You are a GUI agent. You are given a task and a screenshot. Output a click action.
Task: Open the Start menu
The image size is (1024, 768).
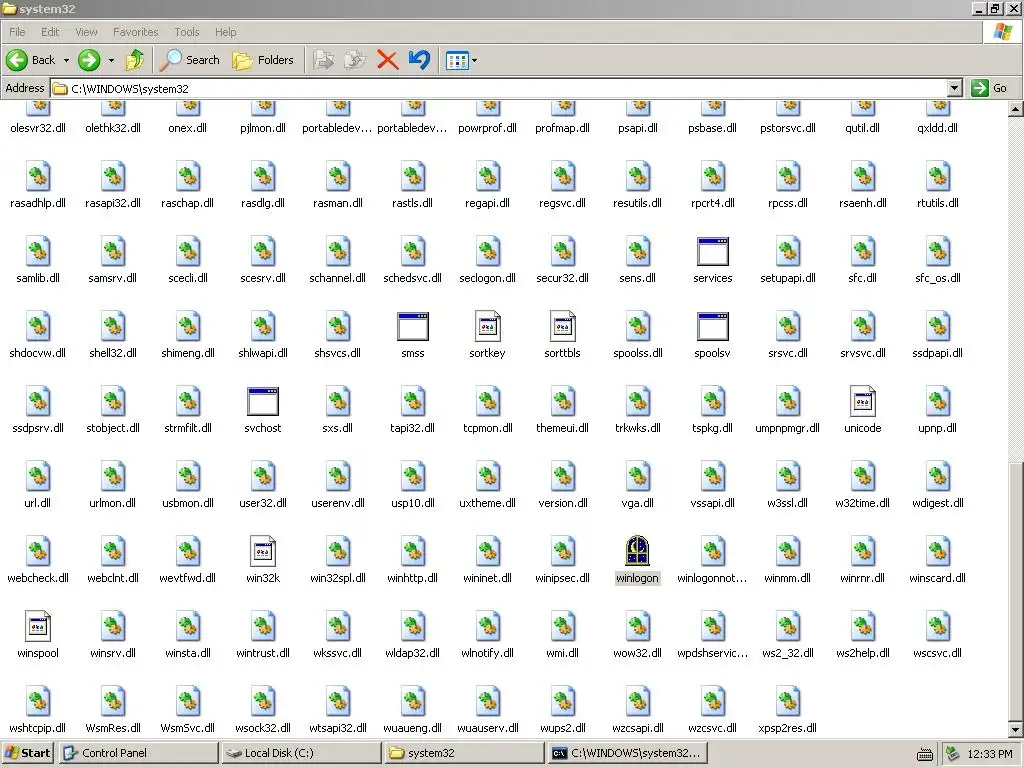click(x=27, y=753)
